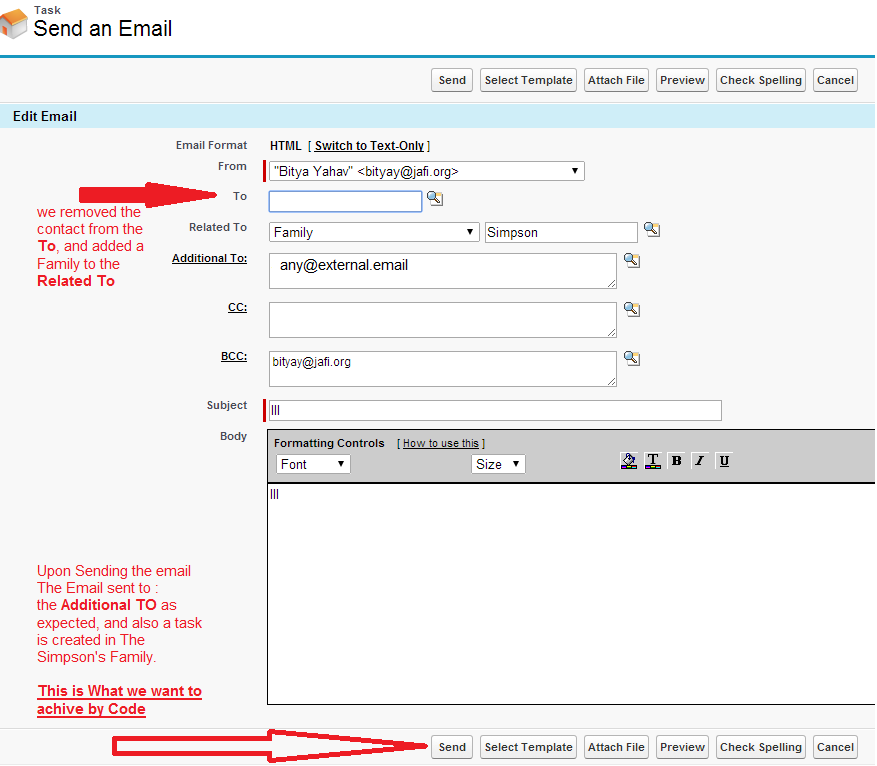Image resolution: width=877 pixels, height=766 pixels.
Task: Click the bottom Check Spelling button
Action: pyautogui.click(x=761, y=747)
